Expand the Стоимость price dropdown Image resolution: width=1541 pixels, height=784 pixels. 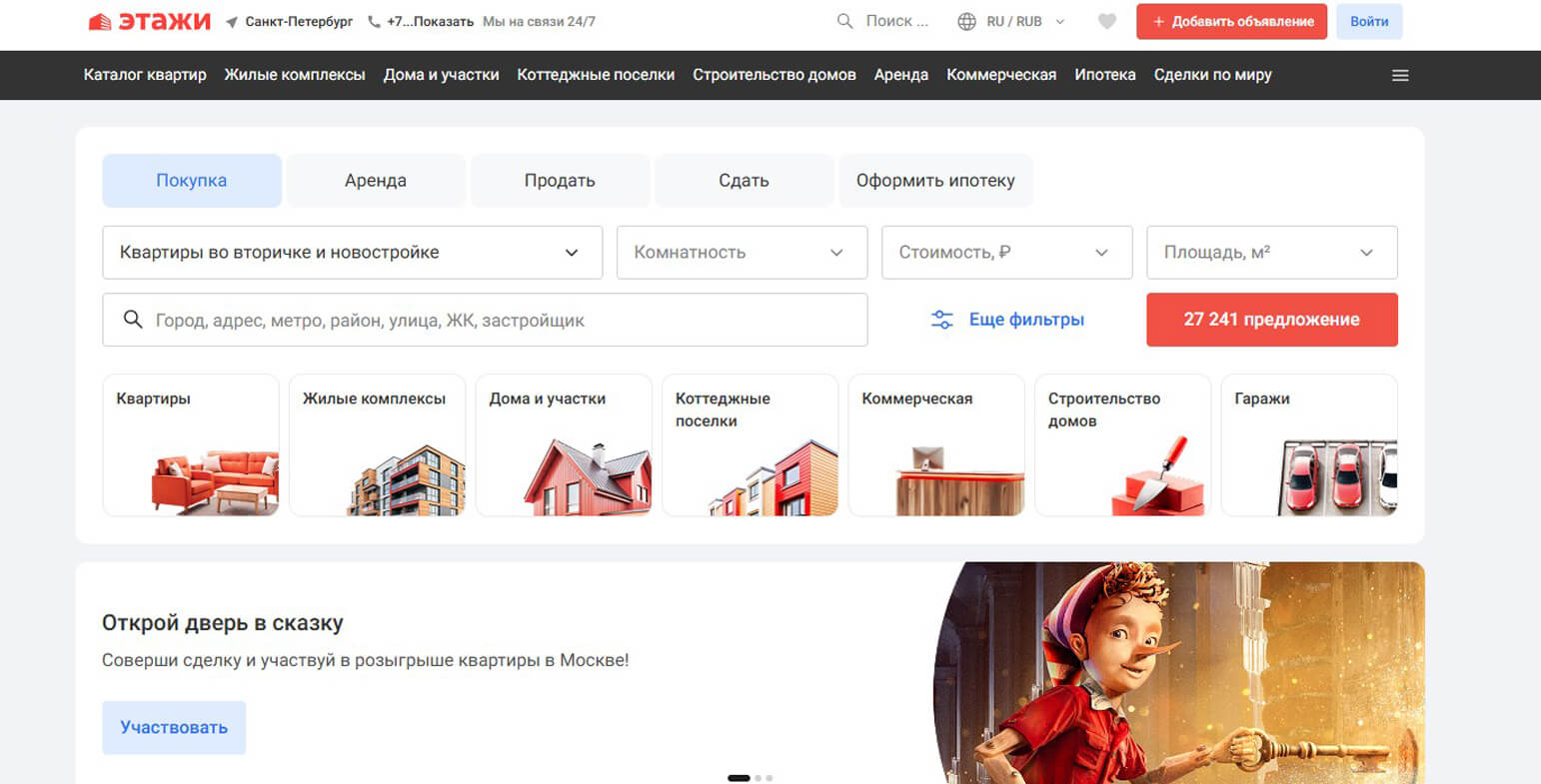click(1006, 253)
